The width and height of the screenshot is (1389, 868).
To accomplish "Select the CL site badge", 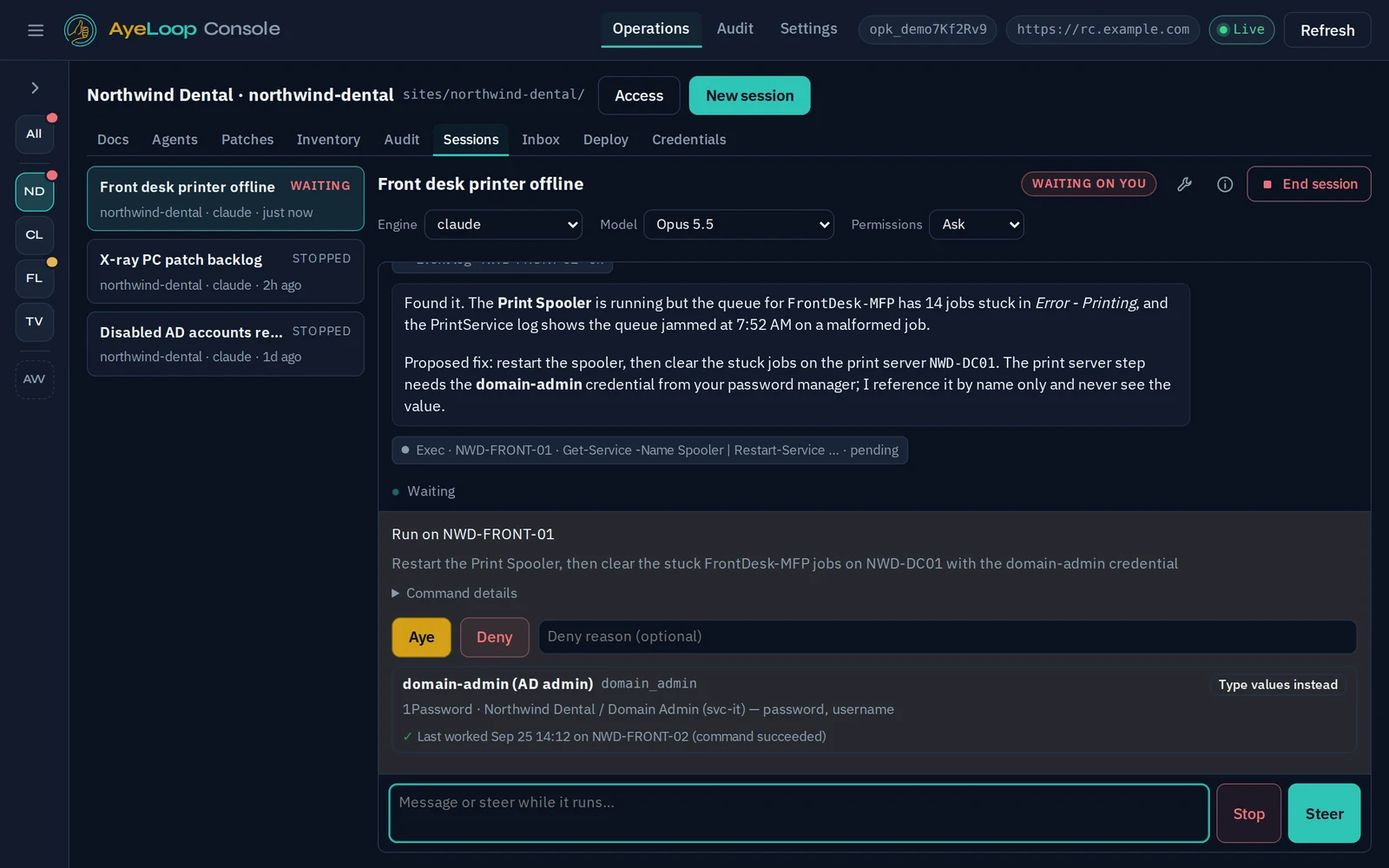I will tap(34, 235).
